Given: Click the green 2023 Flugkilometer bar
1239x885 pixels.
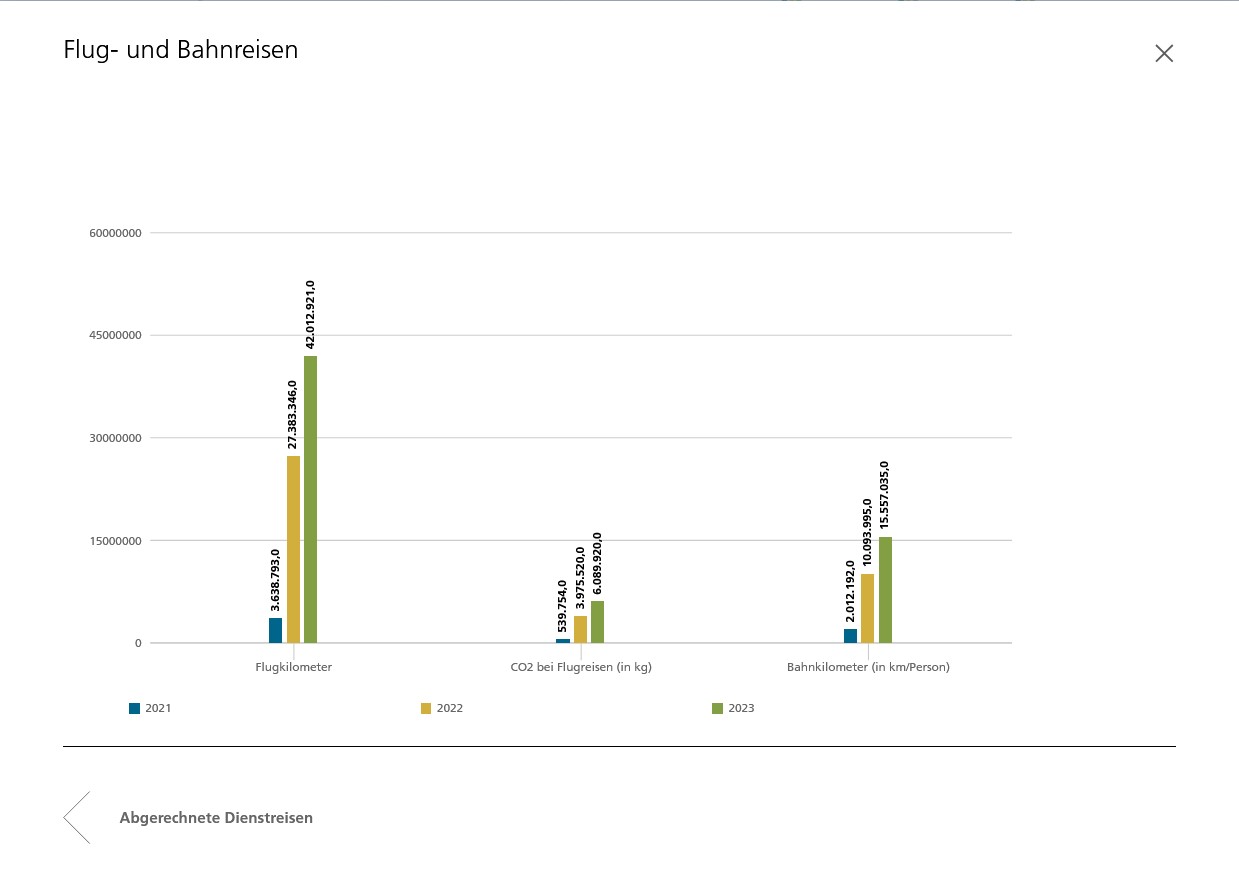Looking at the screenshot, I should coord(310,499).
